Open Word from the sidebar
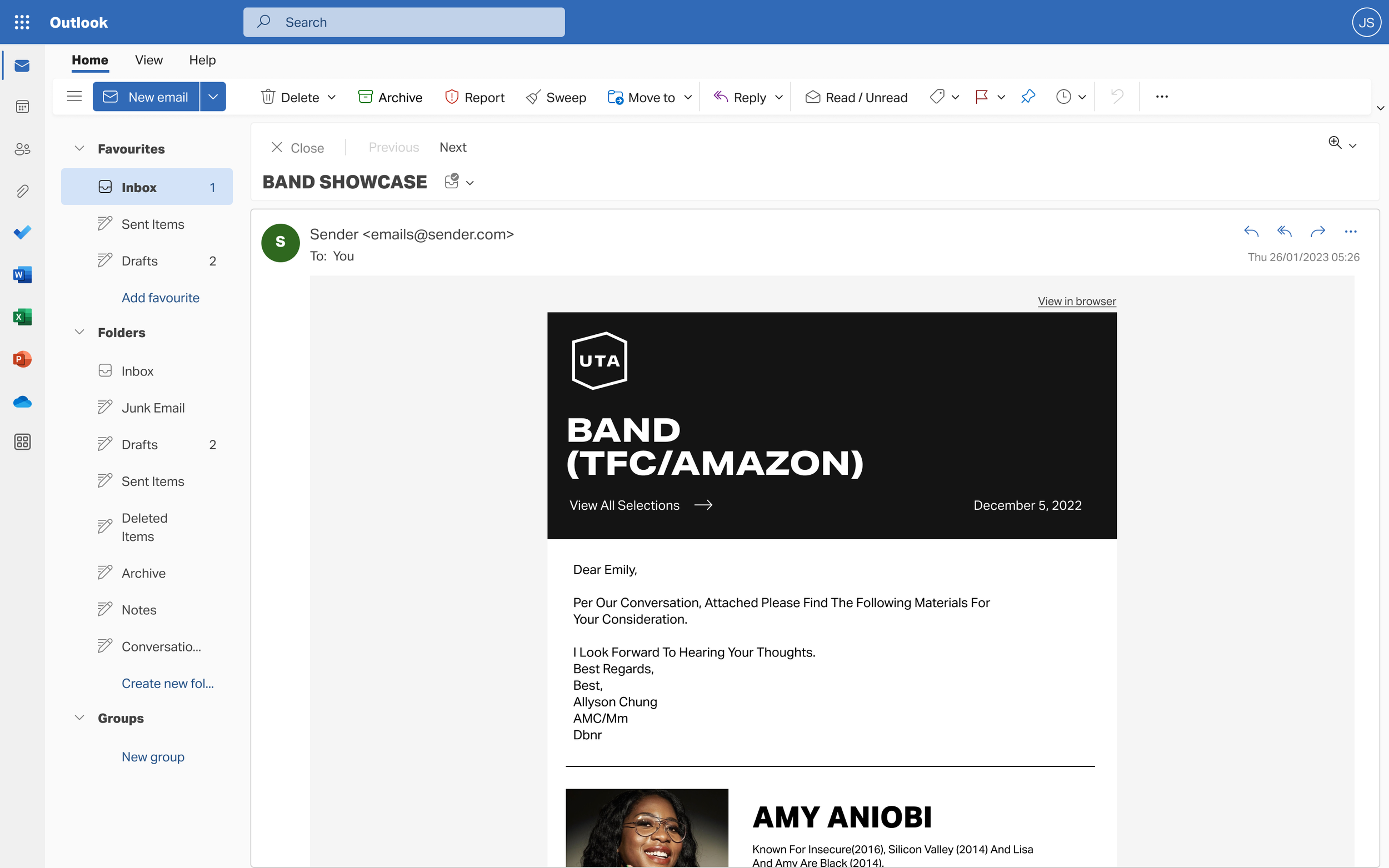1389x868 pixels. coord(22,274)
